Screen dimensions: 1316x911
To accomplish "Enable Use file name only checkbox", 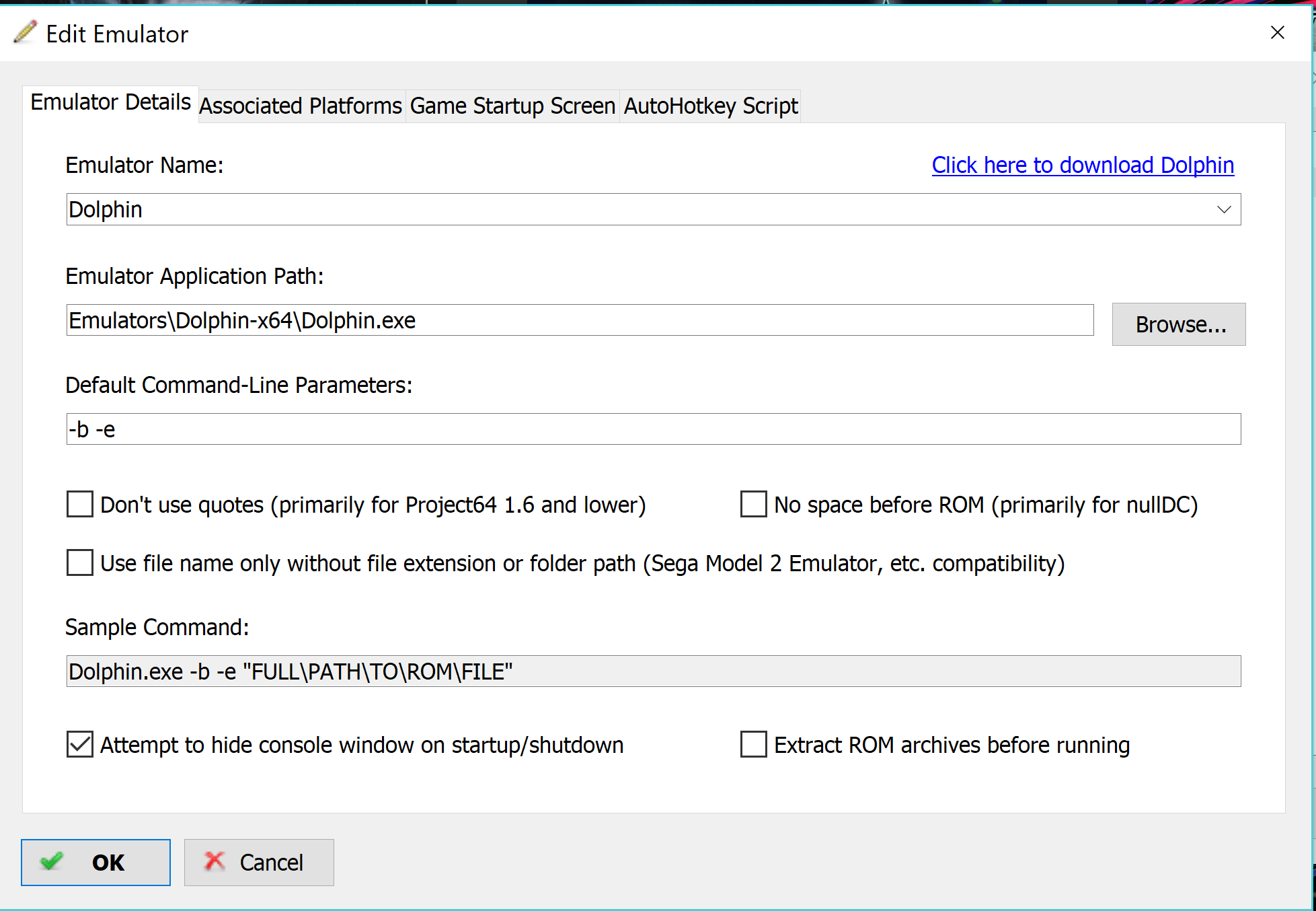I will (x=80, y=562).
